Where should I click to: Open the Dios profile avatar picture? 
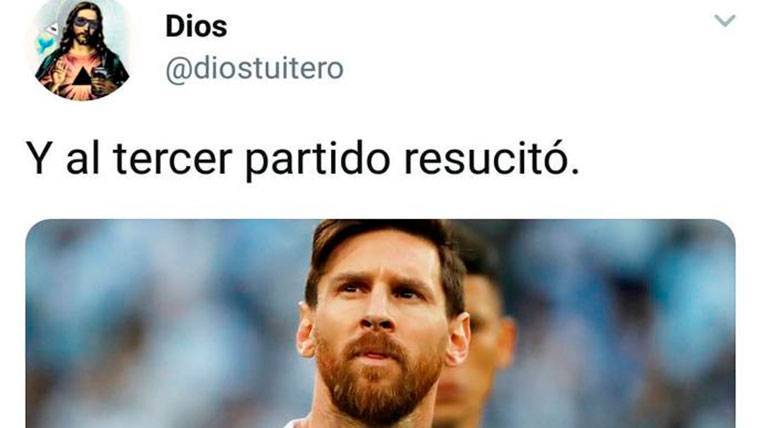click(x=81, y=49)
